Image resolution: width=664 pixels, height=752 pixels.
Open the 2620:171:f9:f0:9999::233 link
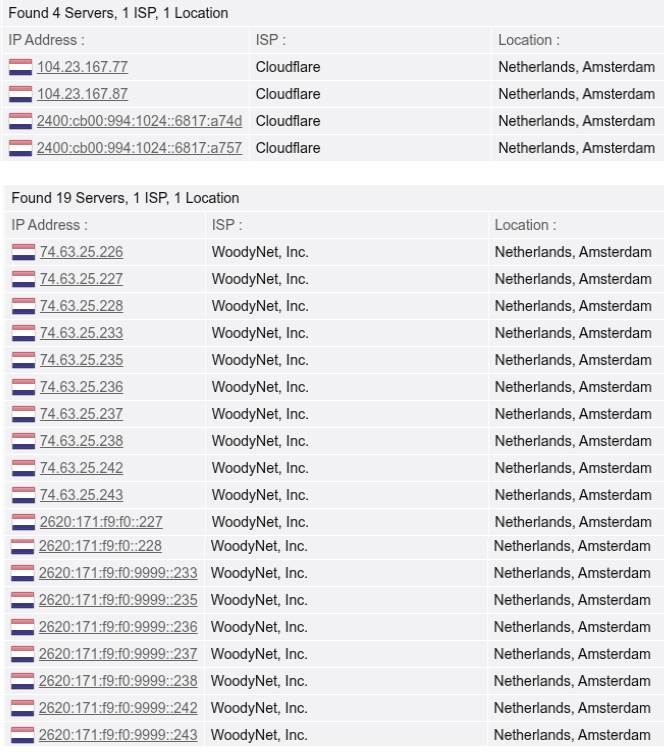118,573
